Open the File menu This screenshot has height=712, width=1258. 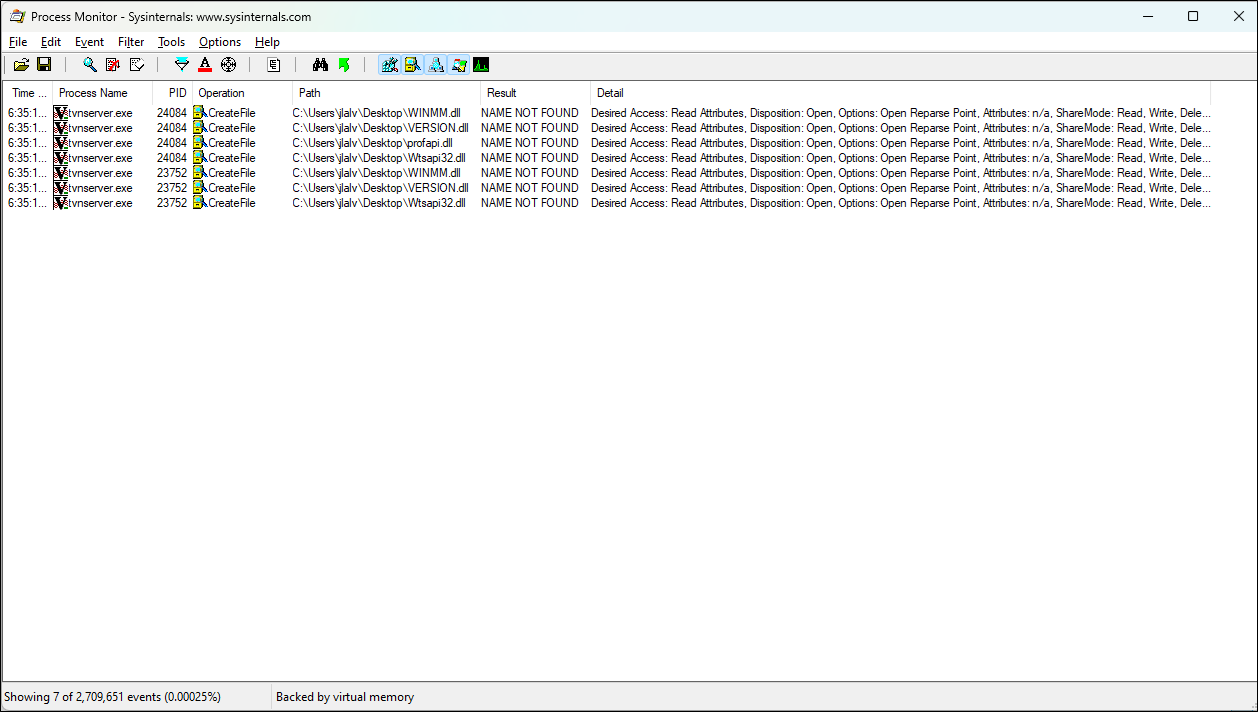(18, 42)
